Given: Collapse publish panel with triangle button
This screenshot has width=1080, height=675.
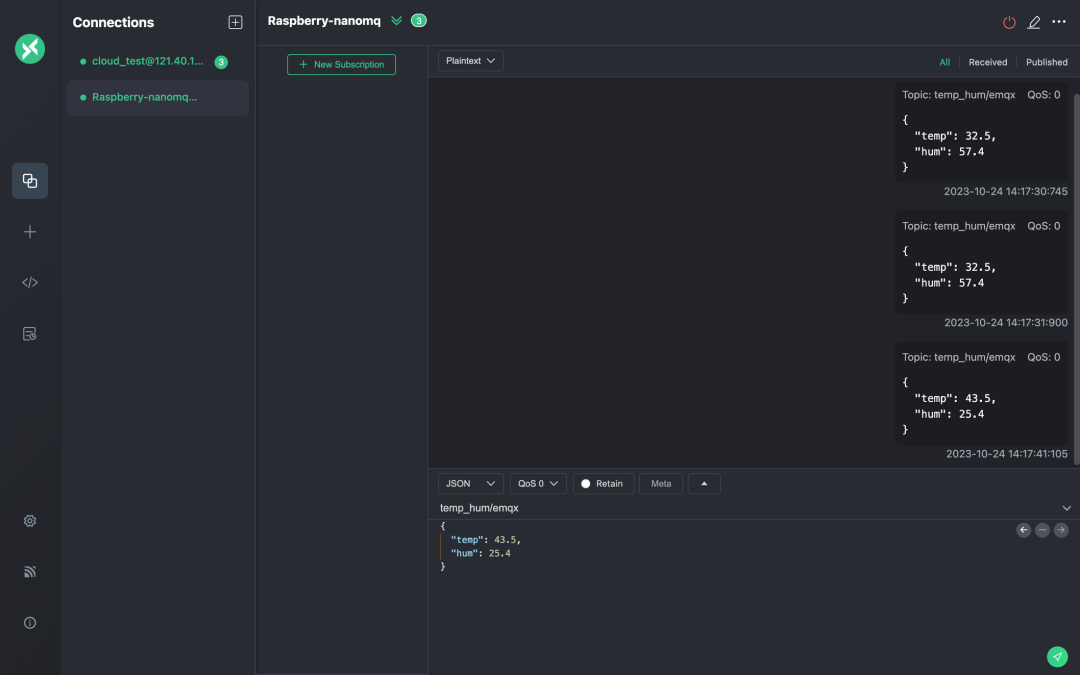Looking at the screenshot, I should pyautogui.click(x=704, y=484).
